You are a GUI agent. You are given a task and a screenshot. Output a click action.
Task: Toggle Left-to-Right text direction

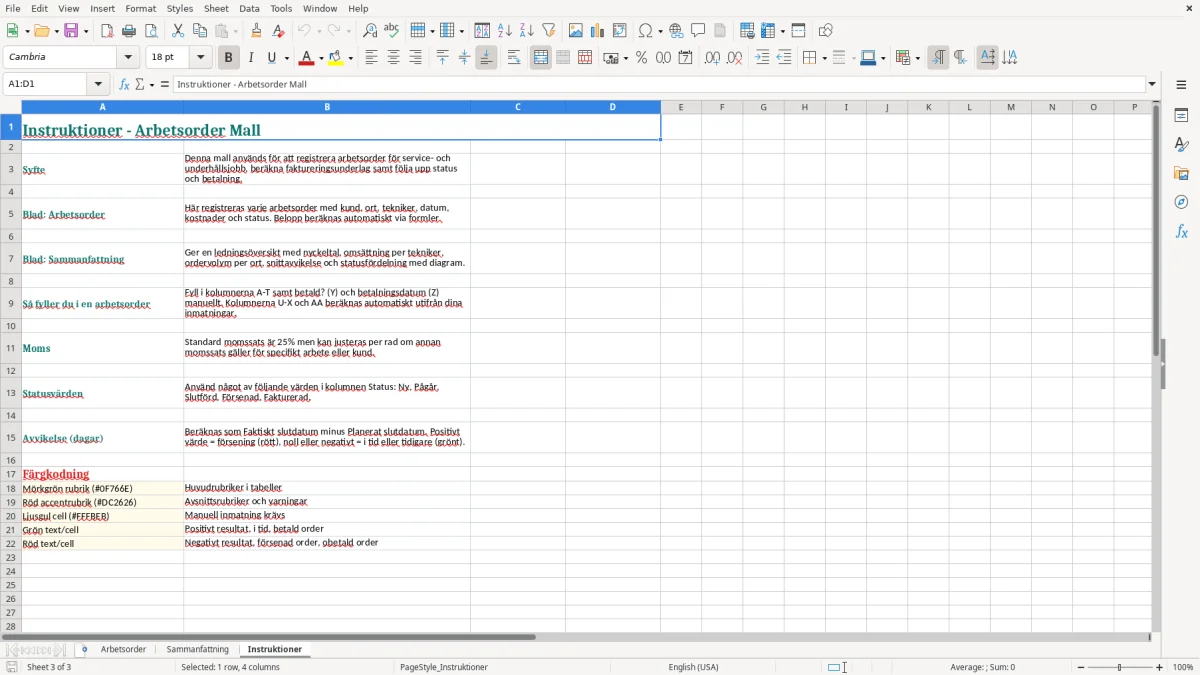(x=938, y=58)
